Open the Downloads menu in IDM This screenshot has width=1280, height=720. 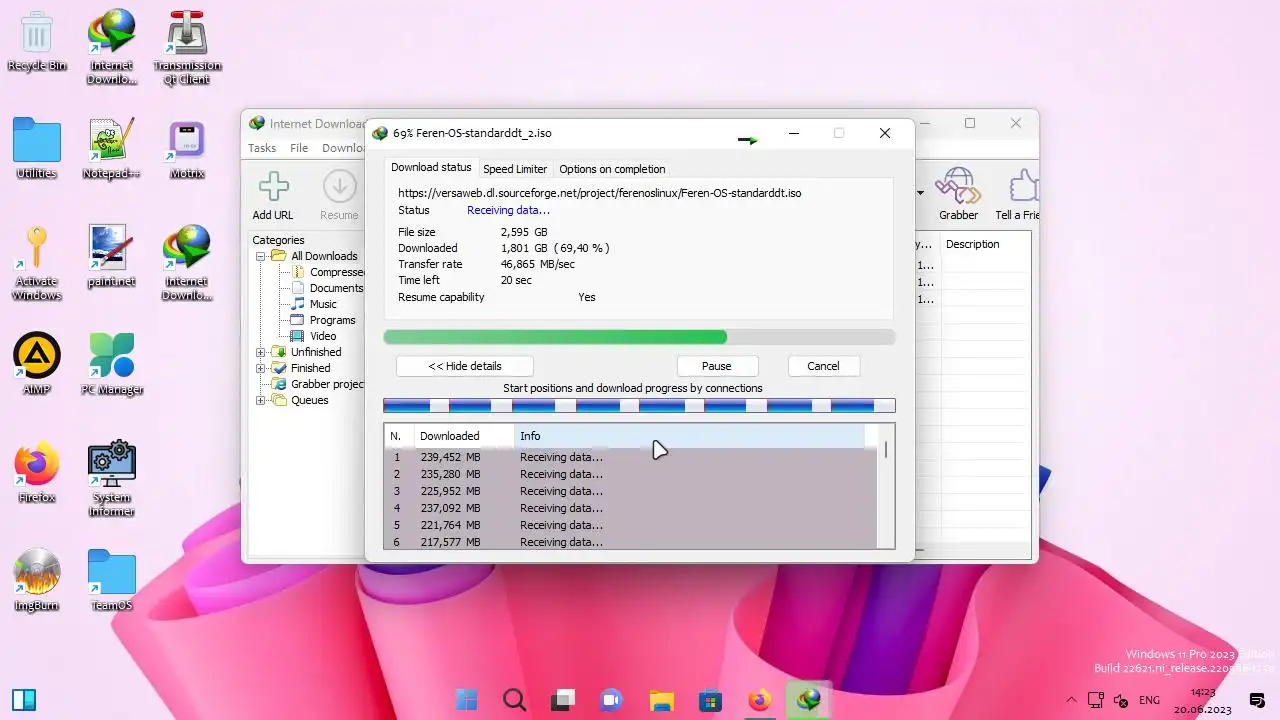coord(343,148)
